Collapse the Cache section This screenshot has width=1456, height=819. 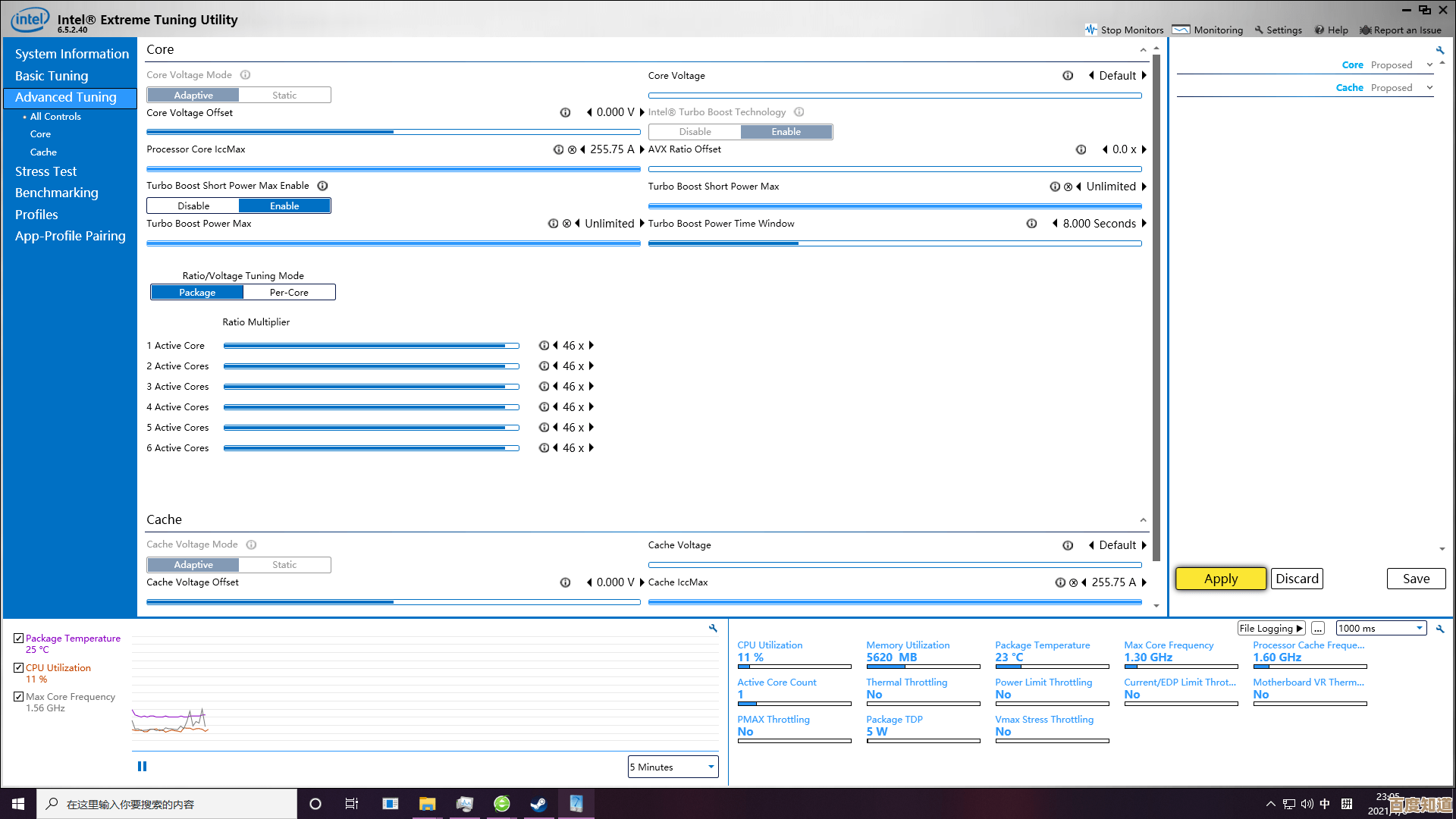1143,520
